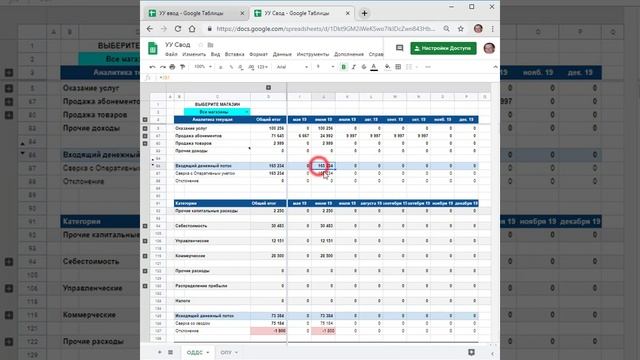
Task: Open the Файл menu
Action: click(x=171, y=54)
